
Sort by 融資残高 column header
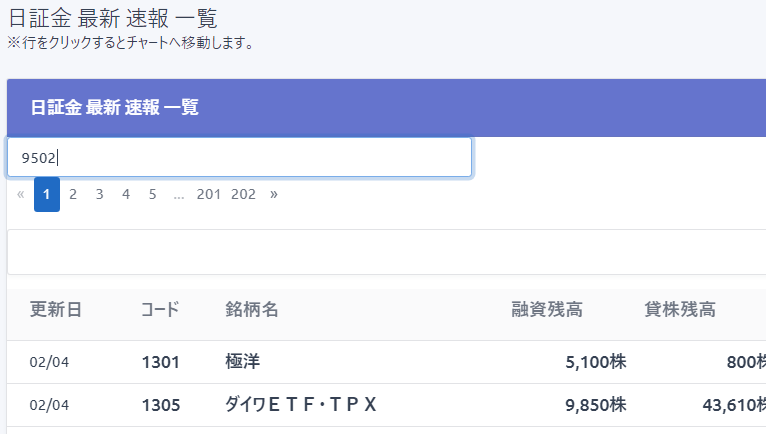pyautogui.click(x=546, y=310)
